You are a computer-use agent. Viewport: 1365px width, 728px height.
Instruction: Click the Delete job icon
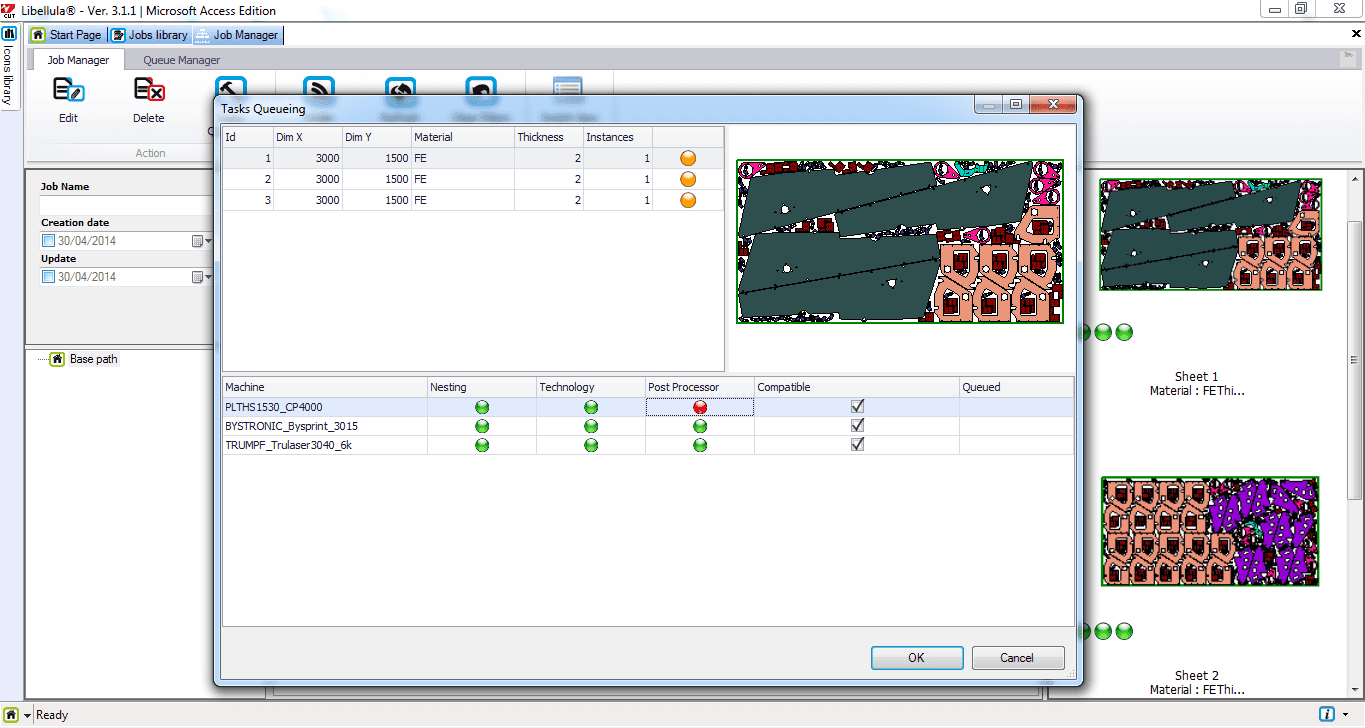[149, 92]
